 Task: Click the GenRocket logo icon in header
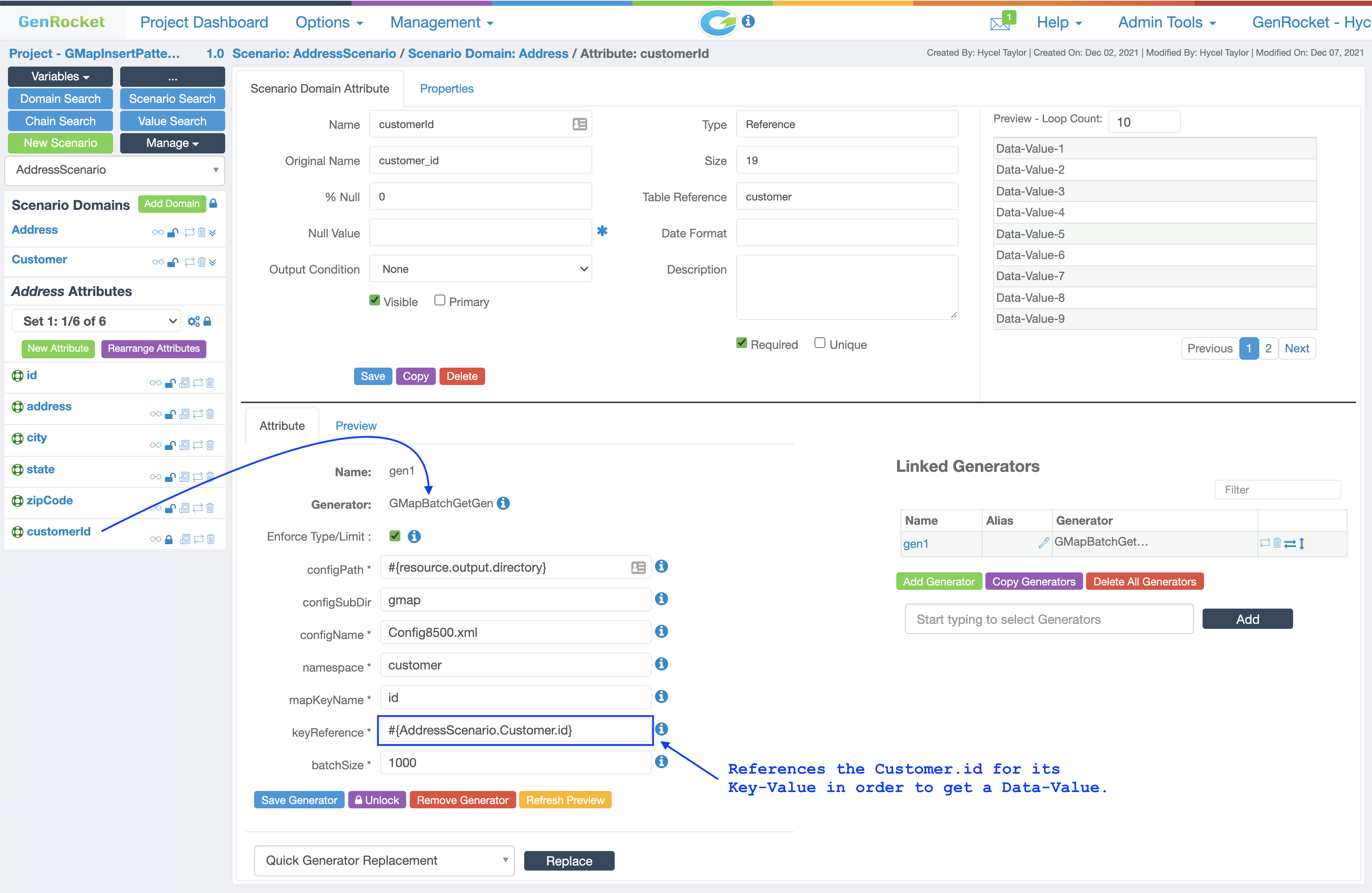[718, 22]
